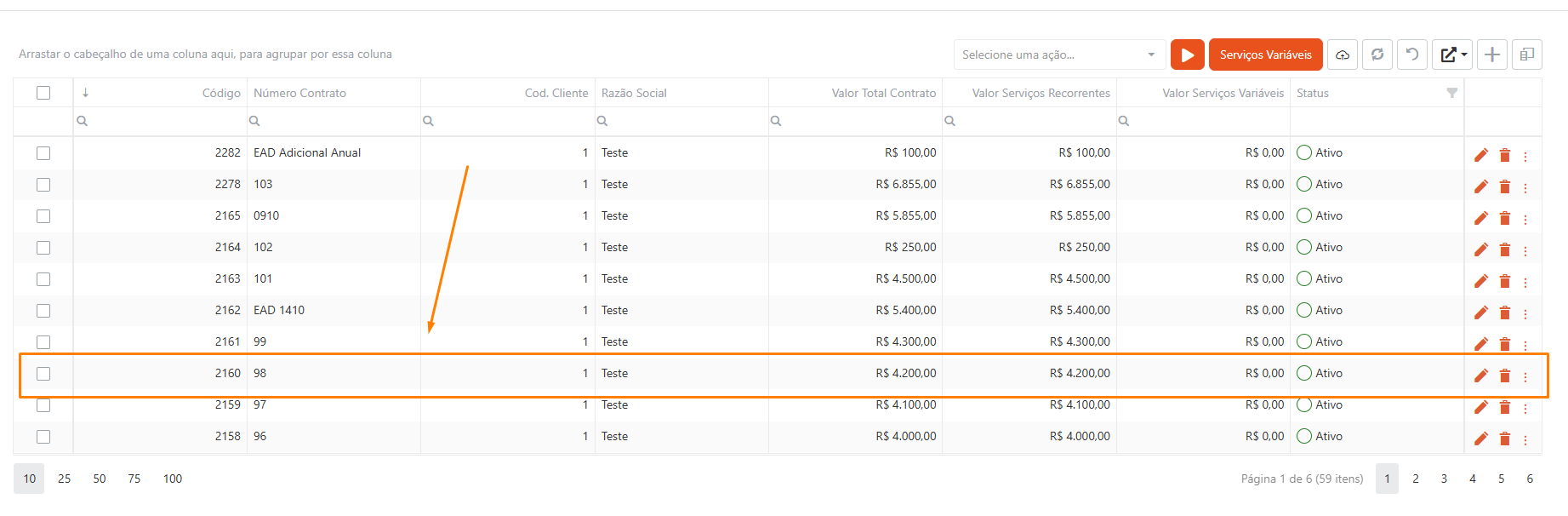Screen dimensions: 1568x516
Task: Click the orange play/execute action button
Action: [x=1187, y=54]
